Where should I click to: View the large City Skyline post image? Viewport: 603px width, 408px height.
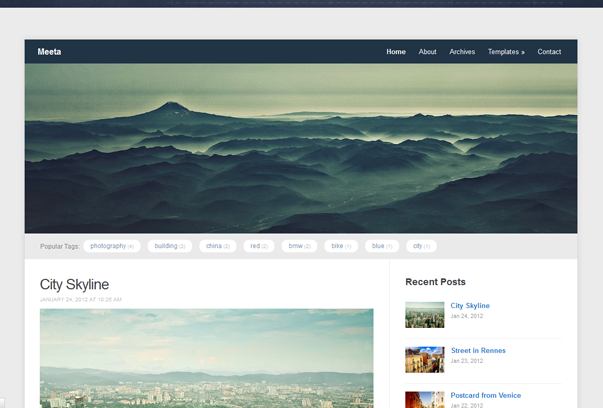(207, 358)
